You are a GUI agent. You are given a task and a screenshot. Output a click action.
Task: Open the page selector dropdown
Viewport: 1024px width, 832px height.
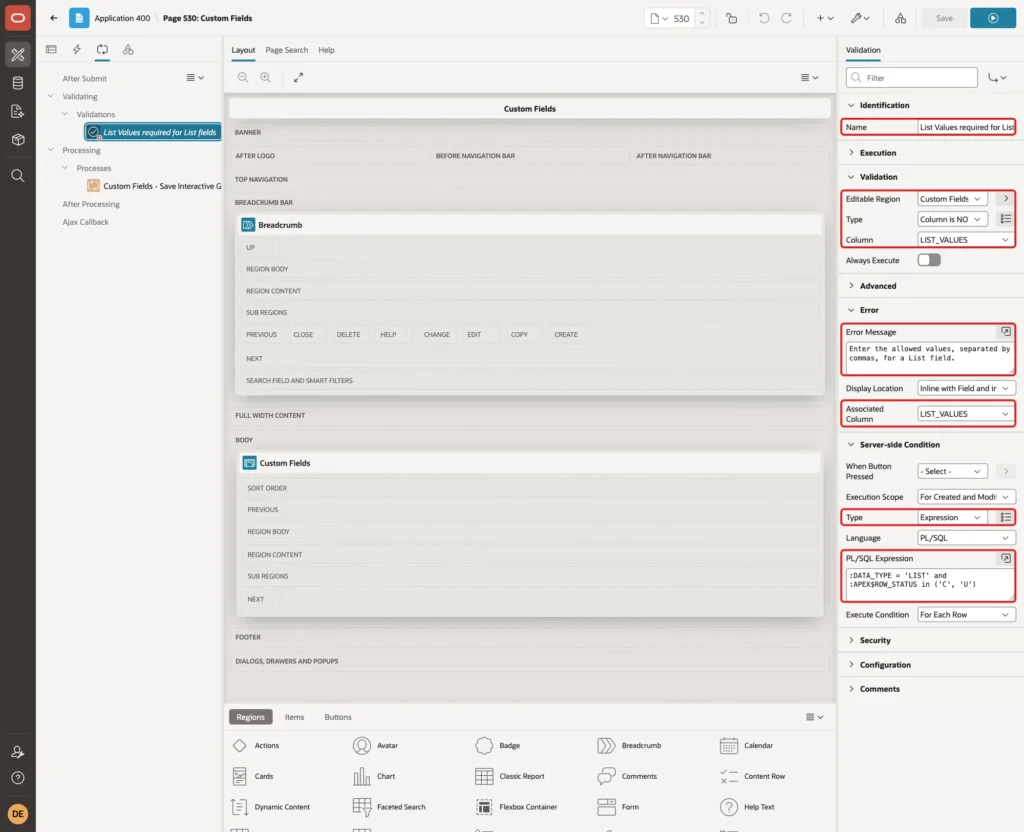[x=659, y=18]
